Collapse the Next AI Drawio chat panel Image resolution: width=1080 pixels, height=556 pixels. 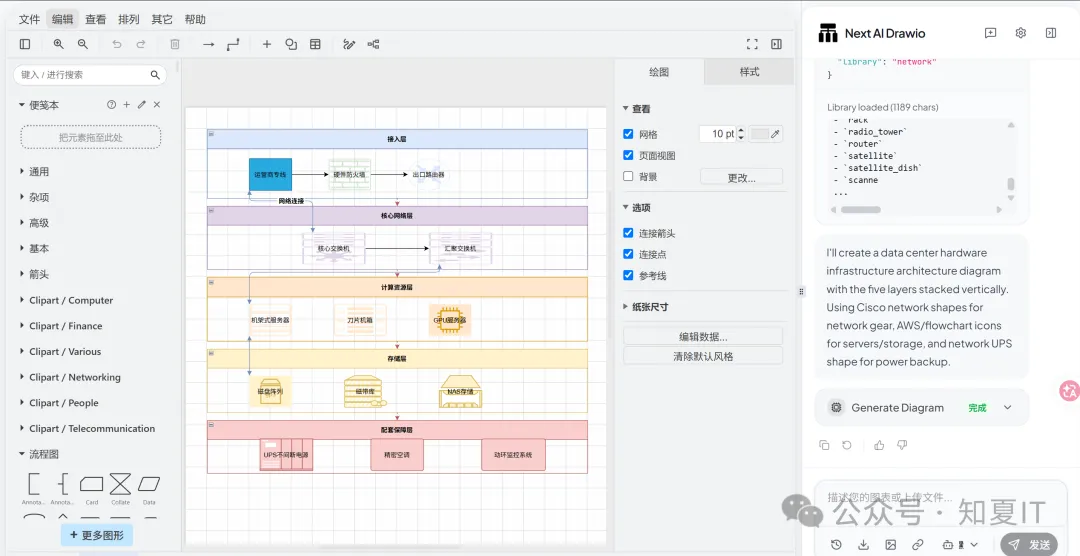(x=1051, y=33)
